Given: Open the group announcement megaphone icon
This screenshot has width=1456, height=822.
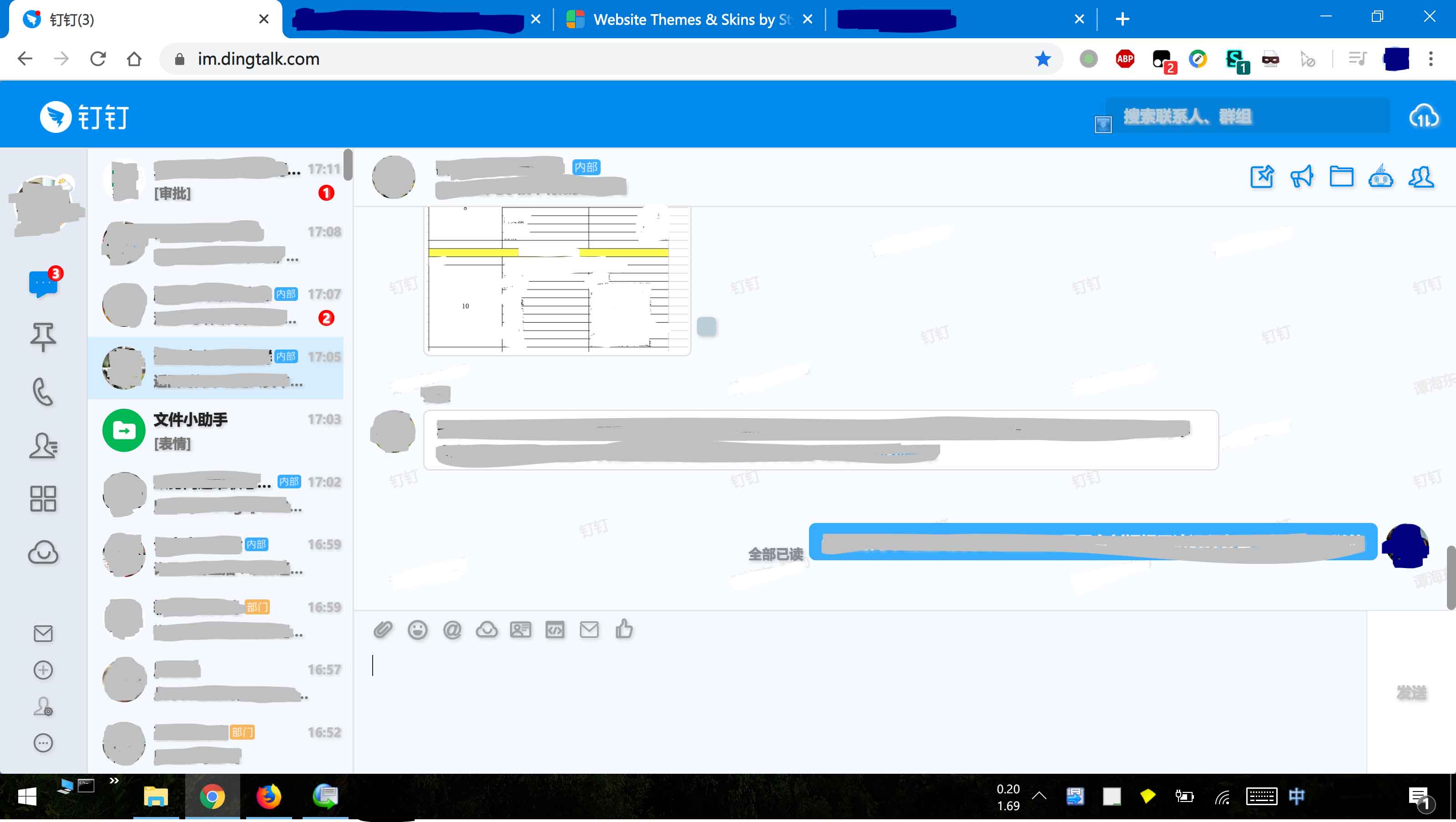Looking at the screenshot, I should click(1302, 177).
